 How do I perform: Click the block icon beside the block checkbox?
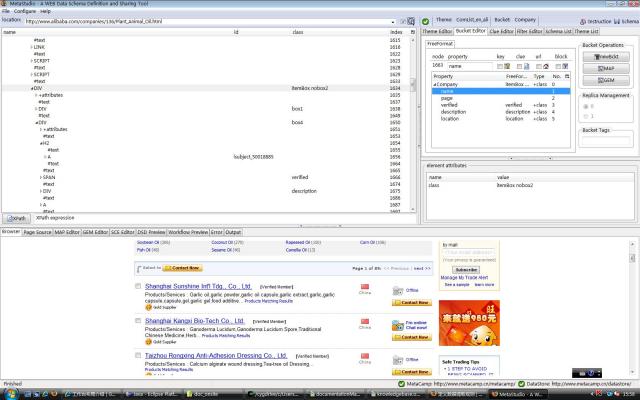[565, 66]
